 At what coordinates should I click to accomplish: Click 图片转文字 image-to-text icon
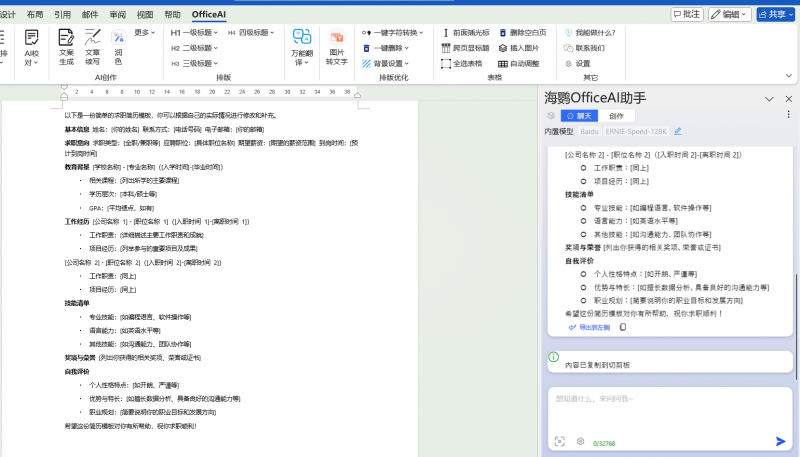point(336,47)
